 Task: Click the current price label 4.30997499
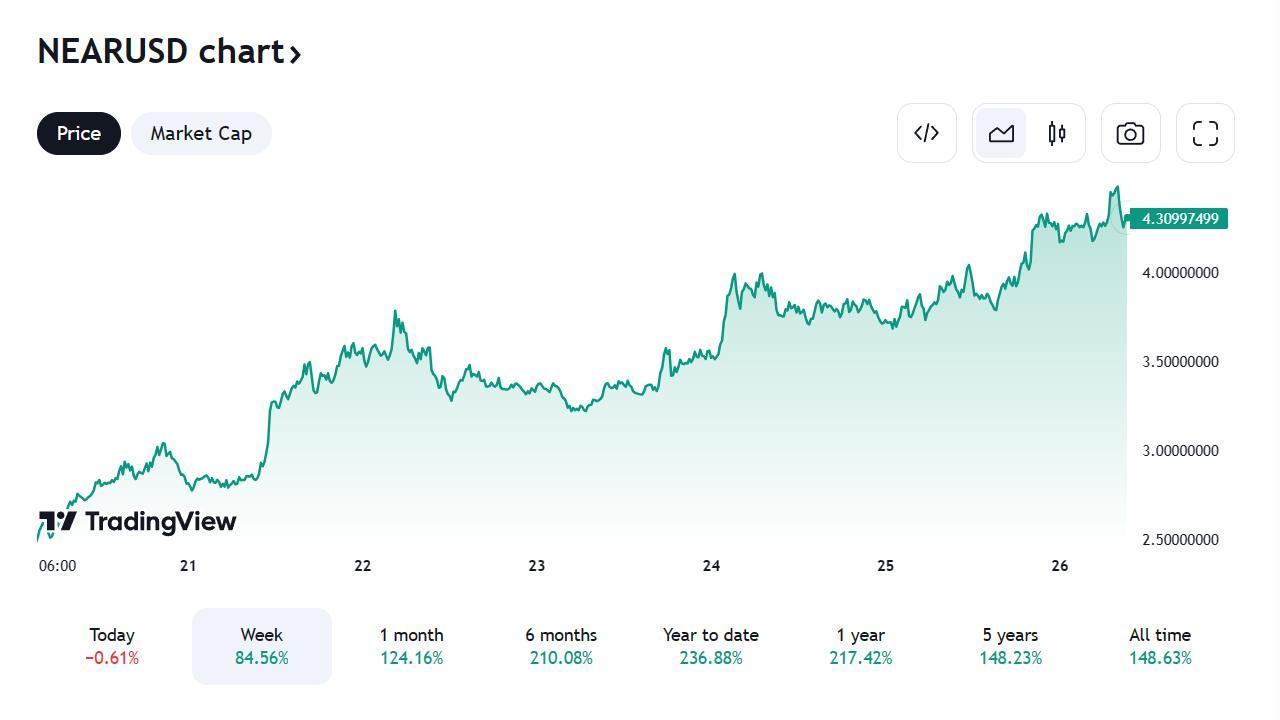point(1180,219)
